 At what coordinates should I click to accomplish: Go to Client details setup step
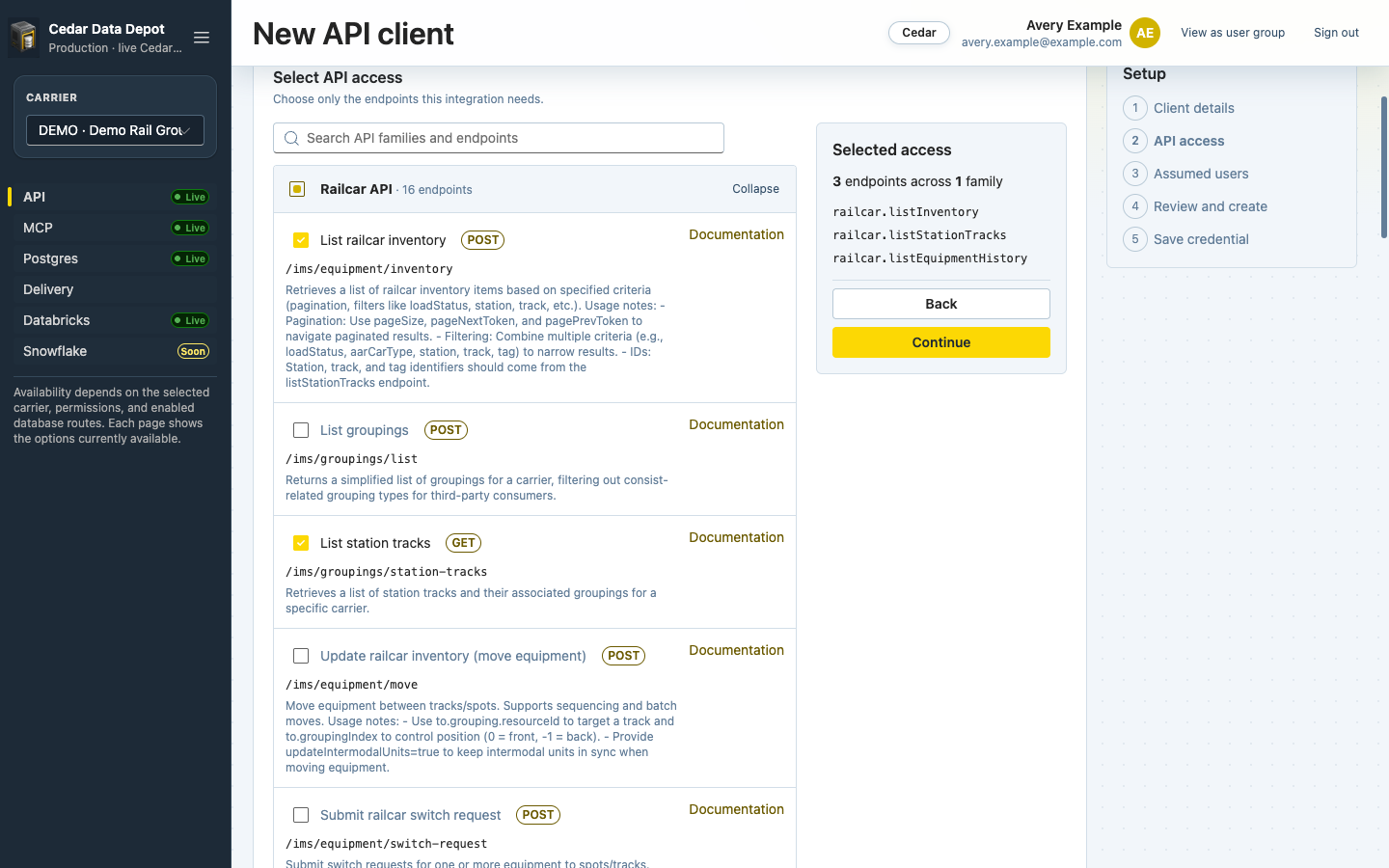click(1194, 108)
